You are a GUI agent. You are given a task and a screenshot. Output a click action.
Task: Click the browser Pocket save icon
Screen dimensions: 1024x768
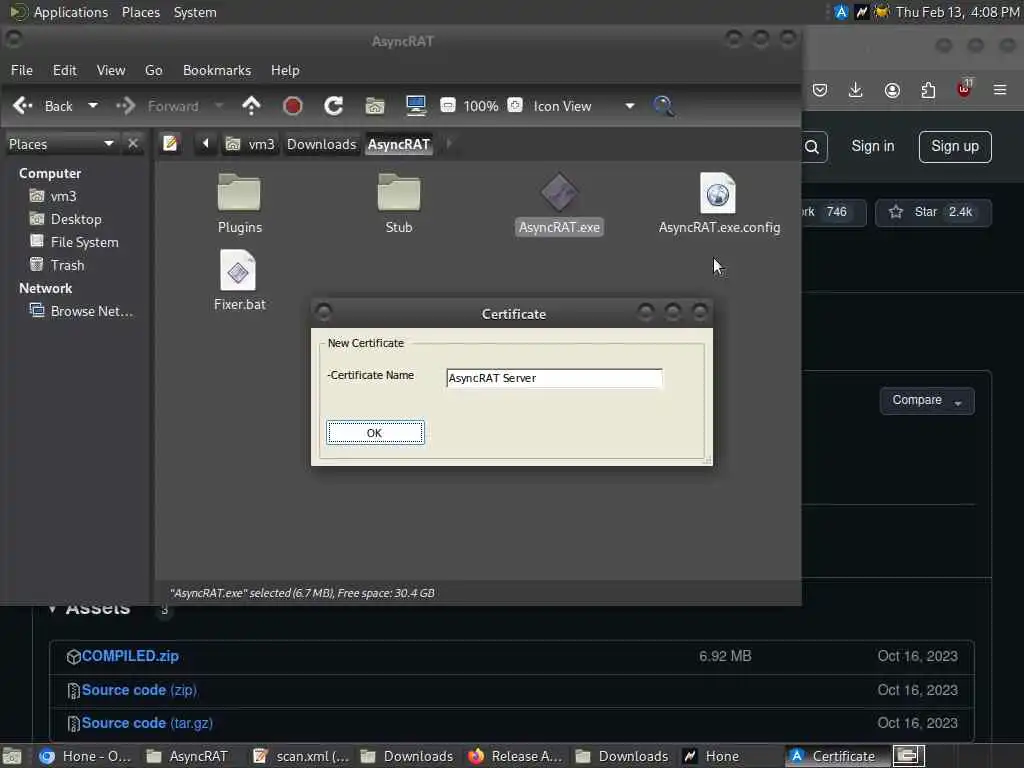point(820,90)
